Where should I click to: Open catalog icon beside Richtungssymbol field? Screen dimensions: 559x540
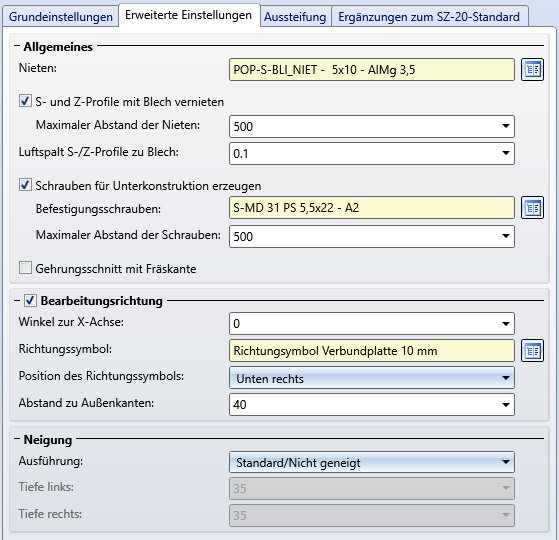(x=532, y=351)
